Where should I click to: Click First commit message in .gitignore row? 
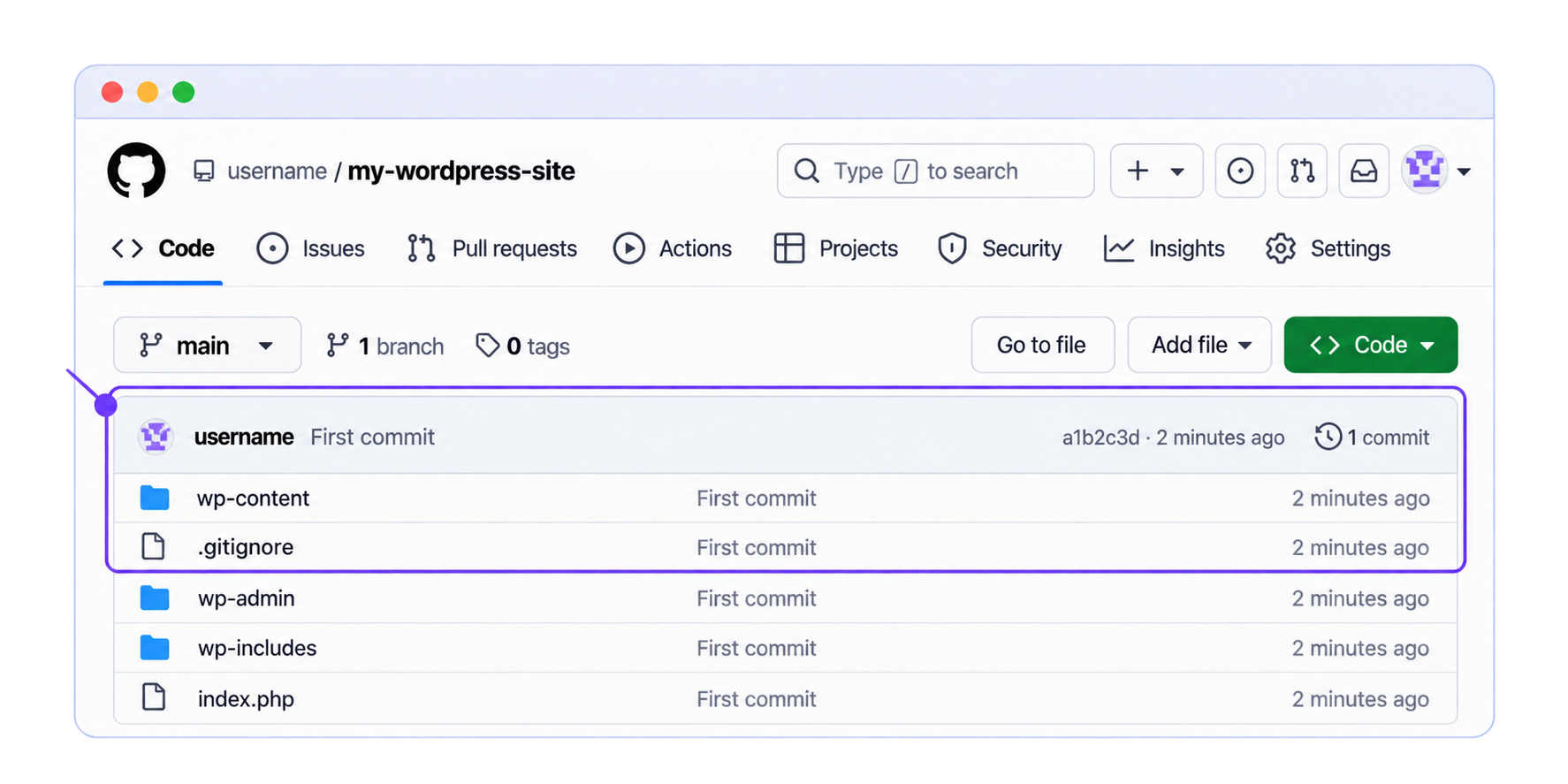pyautogui.click(x=756, y=547)
